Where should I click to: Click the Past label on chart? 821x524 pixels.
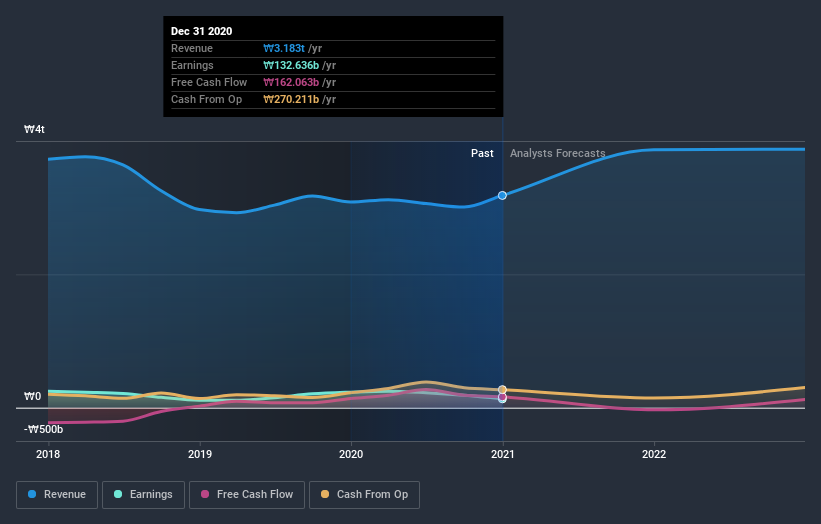point(482,153)
